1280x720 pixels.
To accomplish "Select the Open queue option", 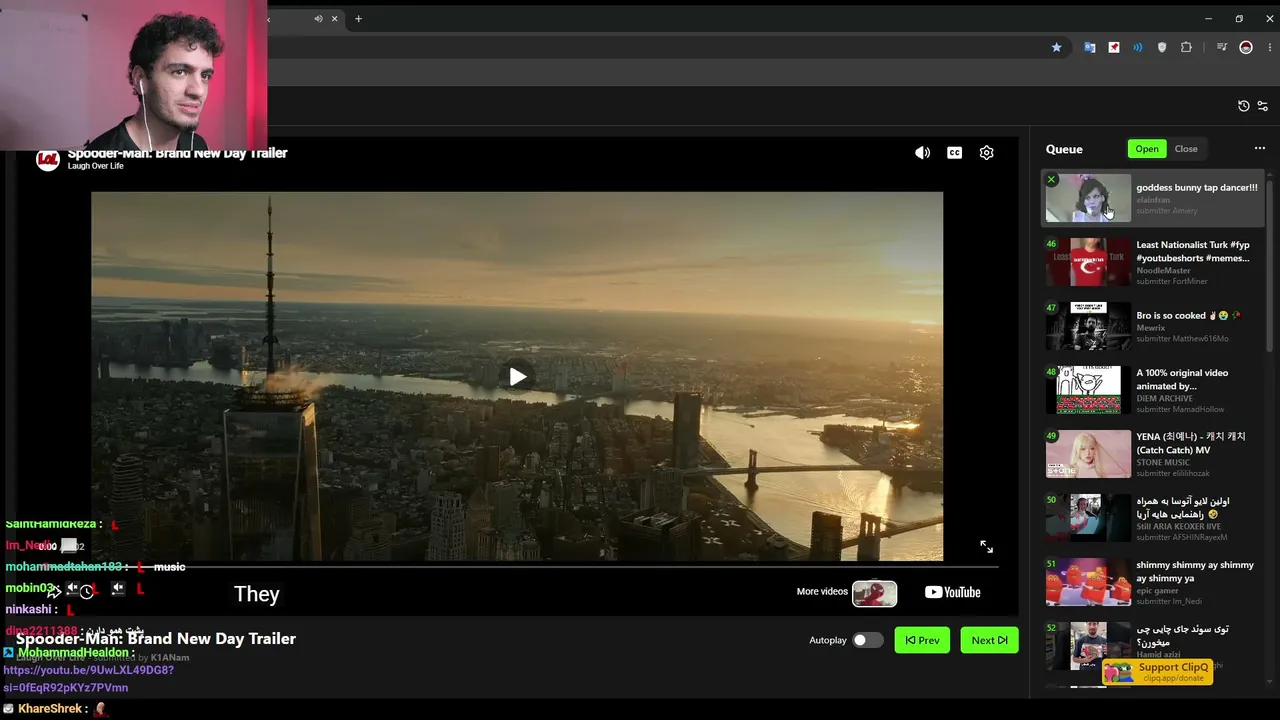I will pyautogui.click(x=1147, y=149).
